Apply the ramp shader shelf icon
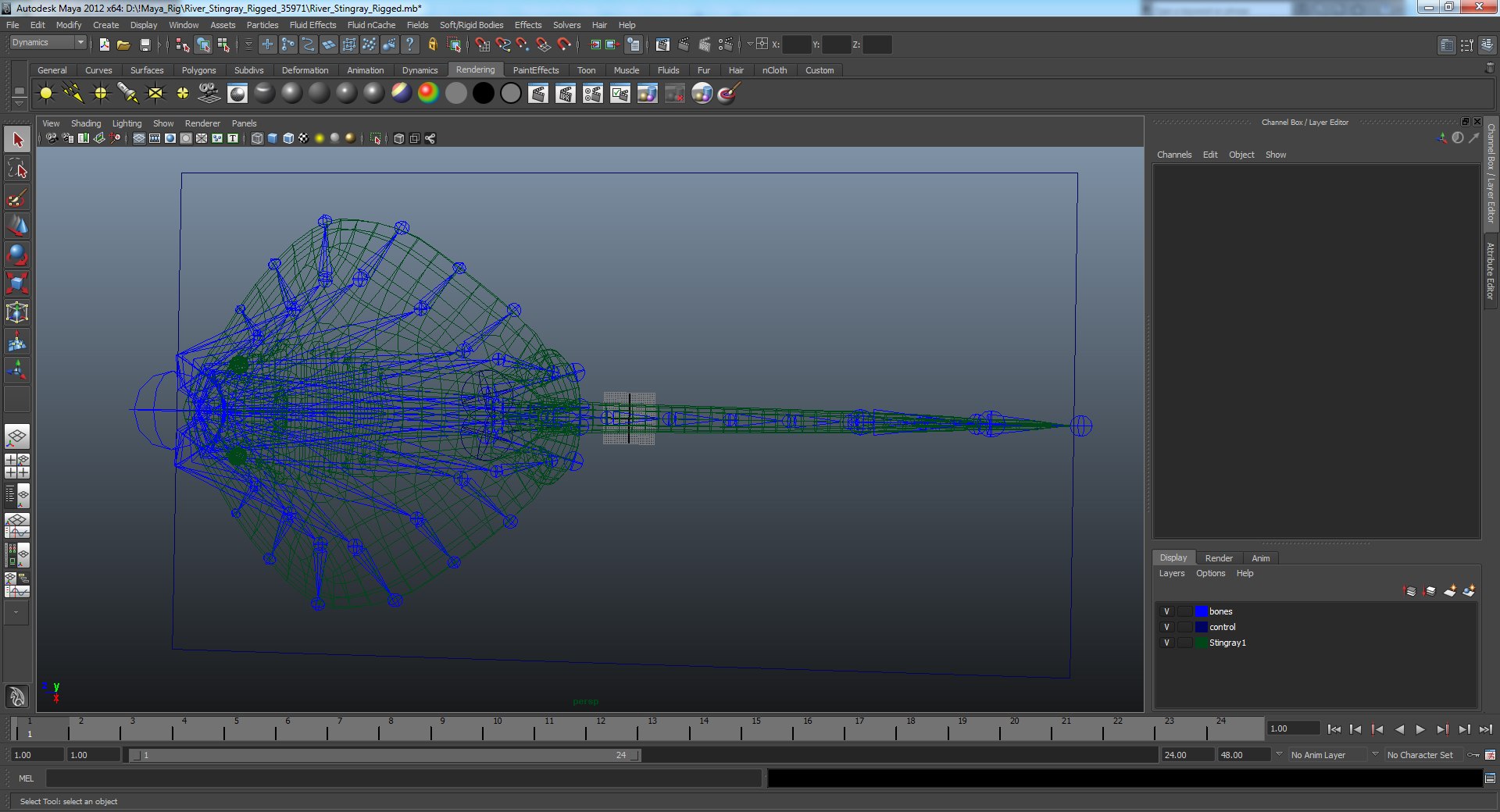Screen dimensions: 1500x812 428,94
